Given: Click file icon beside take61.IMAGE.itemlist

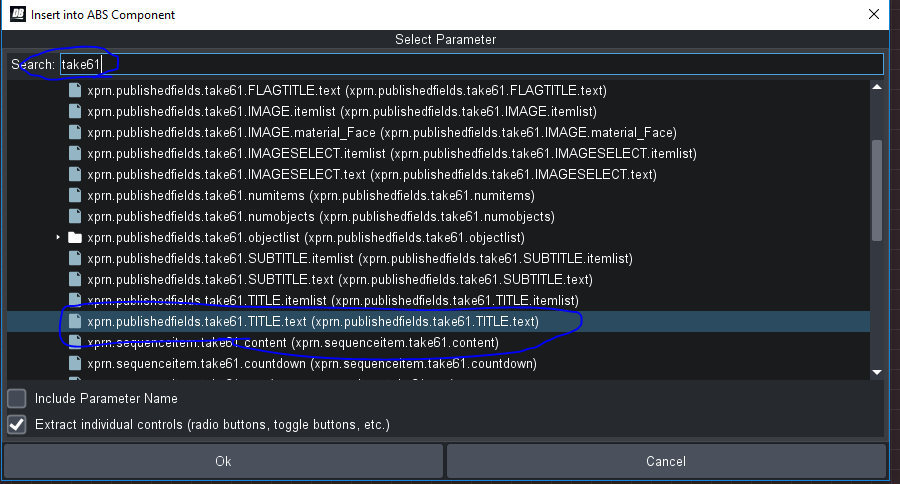Looking at the screenshot, I should (74, 111).
